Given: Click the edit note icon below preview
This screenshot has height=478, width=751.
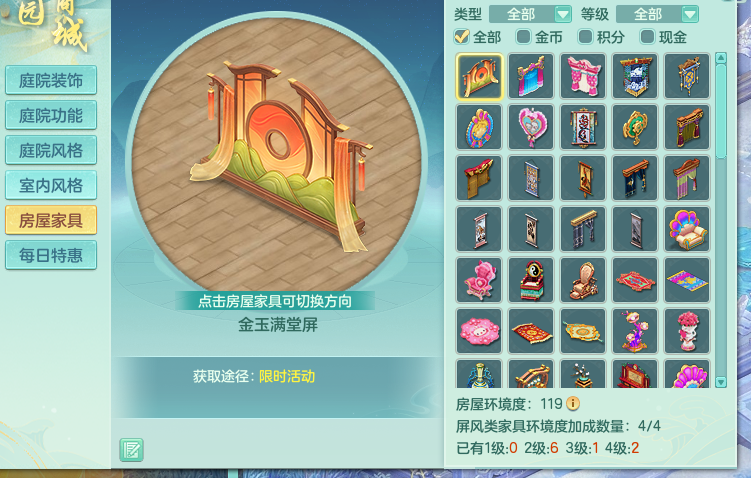Looking at the screenshot, I should (x=131, y=450).
